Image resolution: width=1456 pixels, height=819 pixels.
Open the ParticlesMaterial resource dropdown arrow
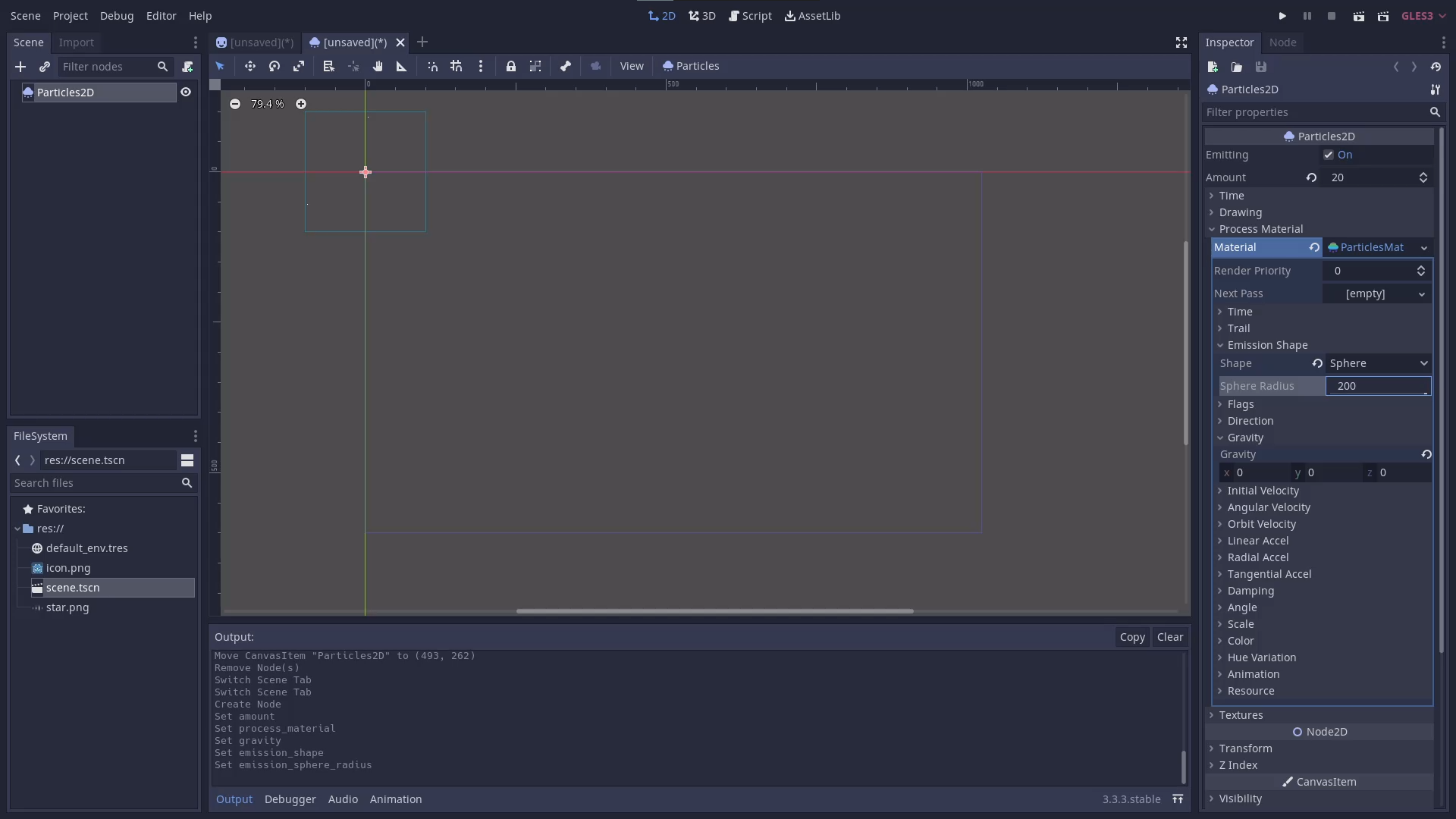pos(1424,248)
